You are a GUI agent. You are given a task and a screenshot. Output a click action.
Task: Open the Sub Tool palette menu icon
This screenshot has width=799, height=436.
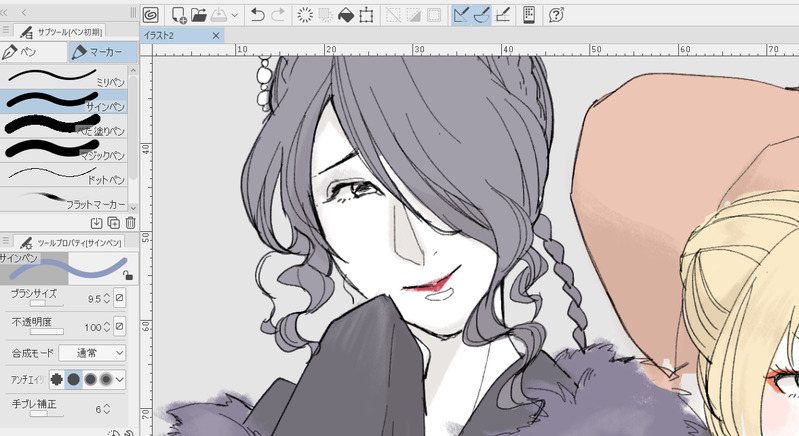point(6,31)
